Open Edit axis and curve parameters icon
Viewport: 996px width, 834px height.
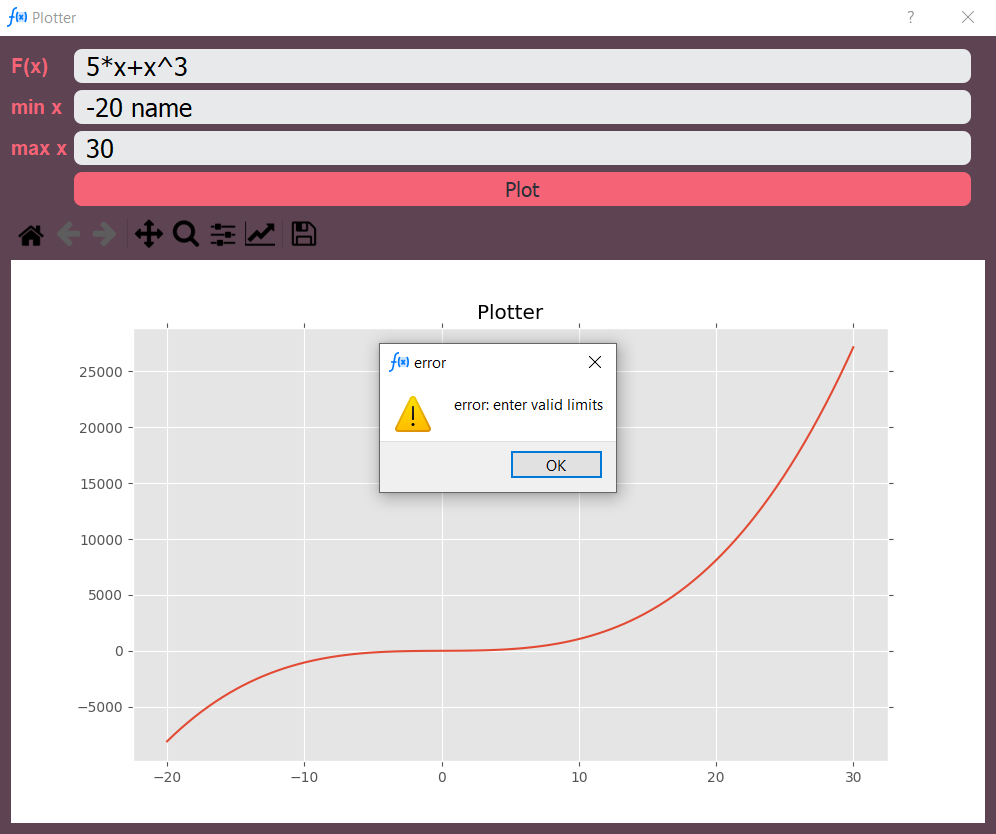[260, 234]
